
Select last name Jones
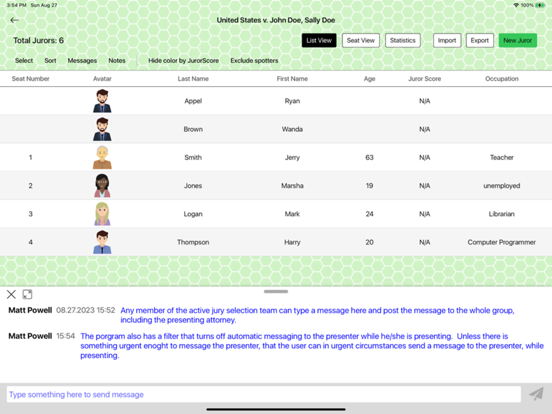pyautogui.click(x=193, y=186)
